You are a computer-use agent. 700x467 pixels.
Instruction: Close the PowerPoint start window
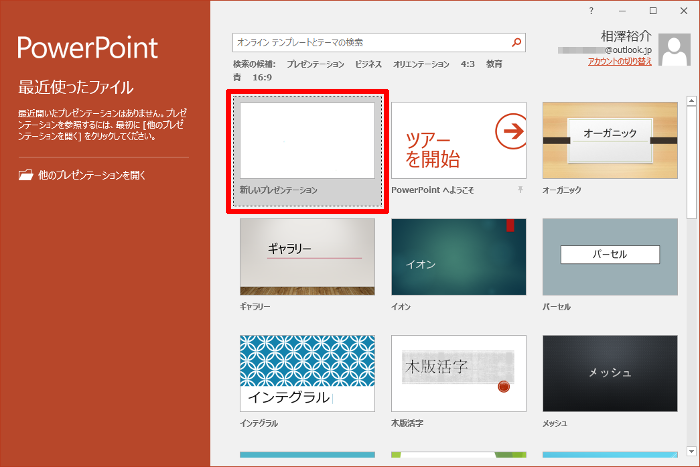pyautogui.click(x=683, y=11)
